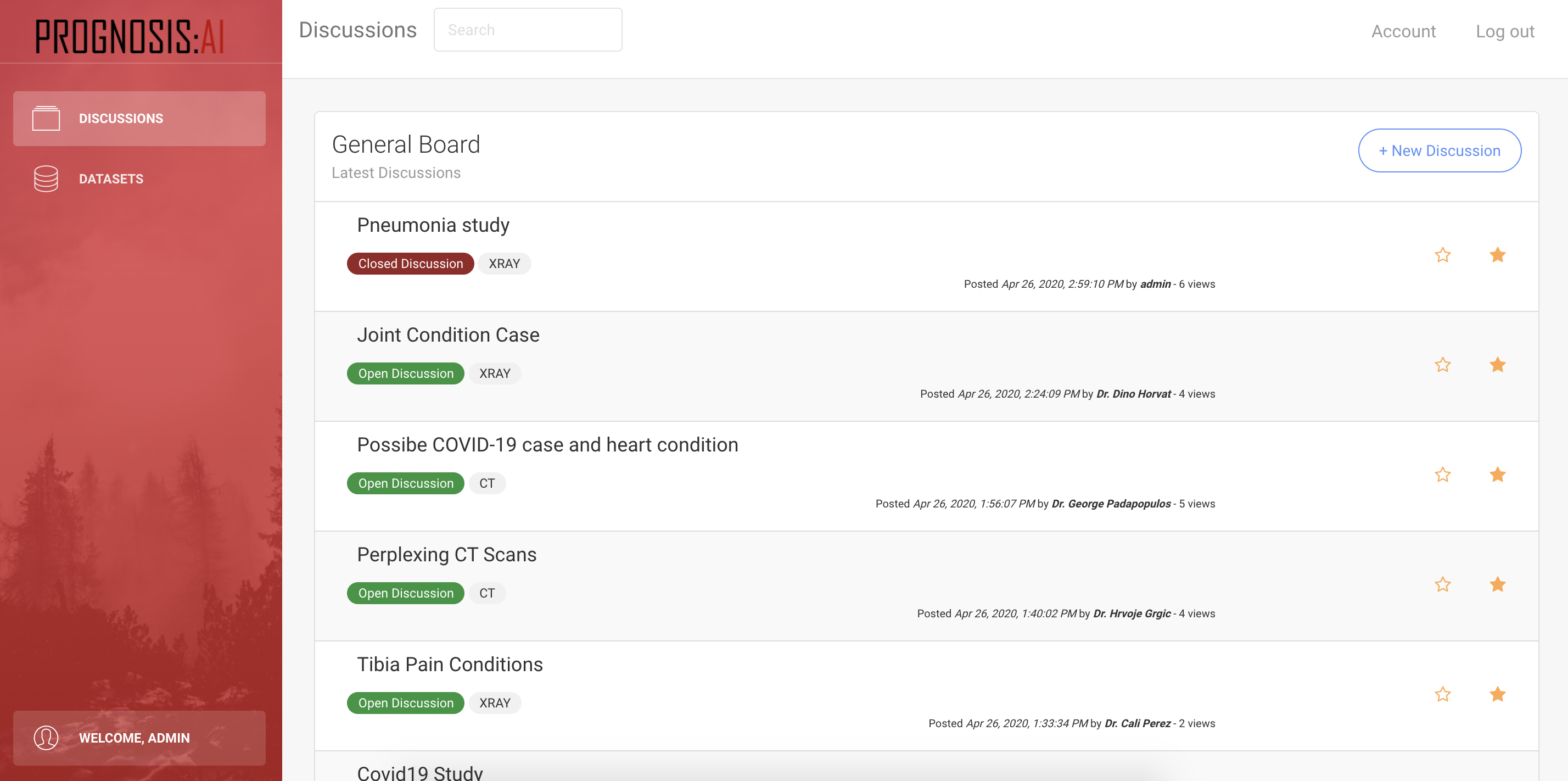Open the Pneumonia study discussion title
This screenshot has height=781, width=1568.
pyautogui.click(x=433, y=225)
